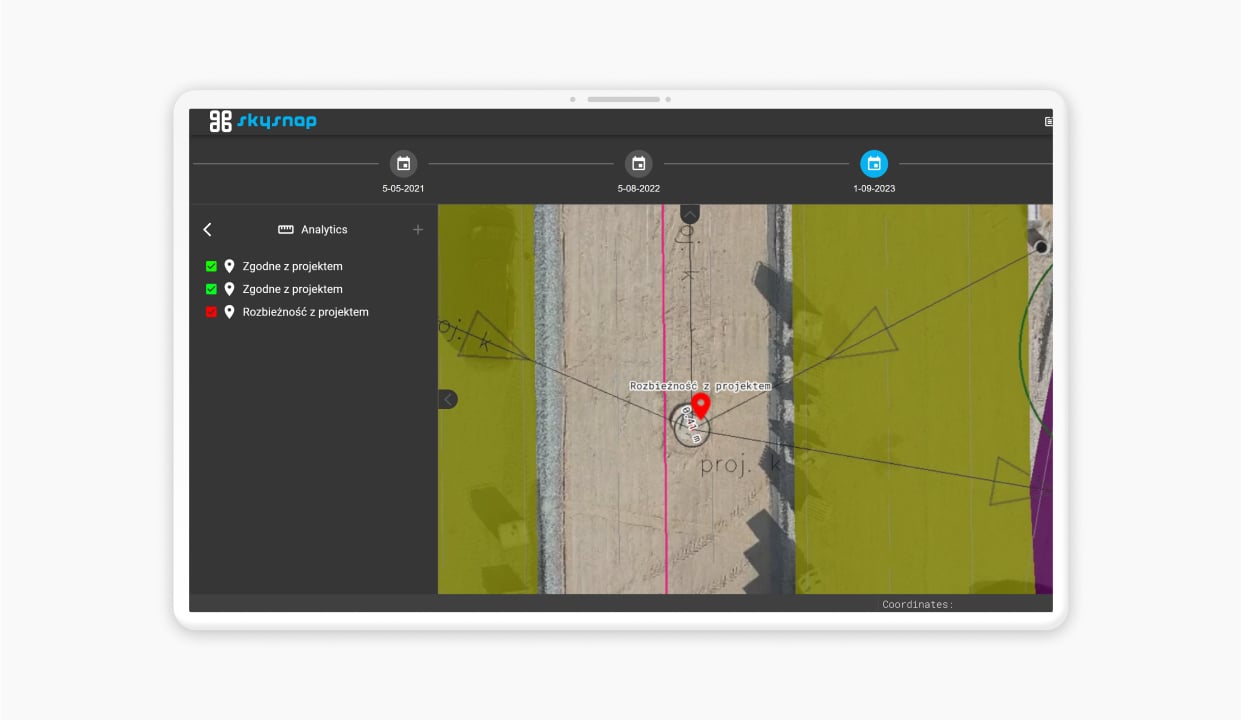Screen dimensions: 1241x720
Task: Click the Rozbieżność z projektem label on the map
Action: pos(700,384)
